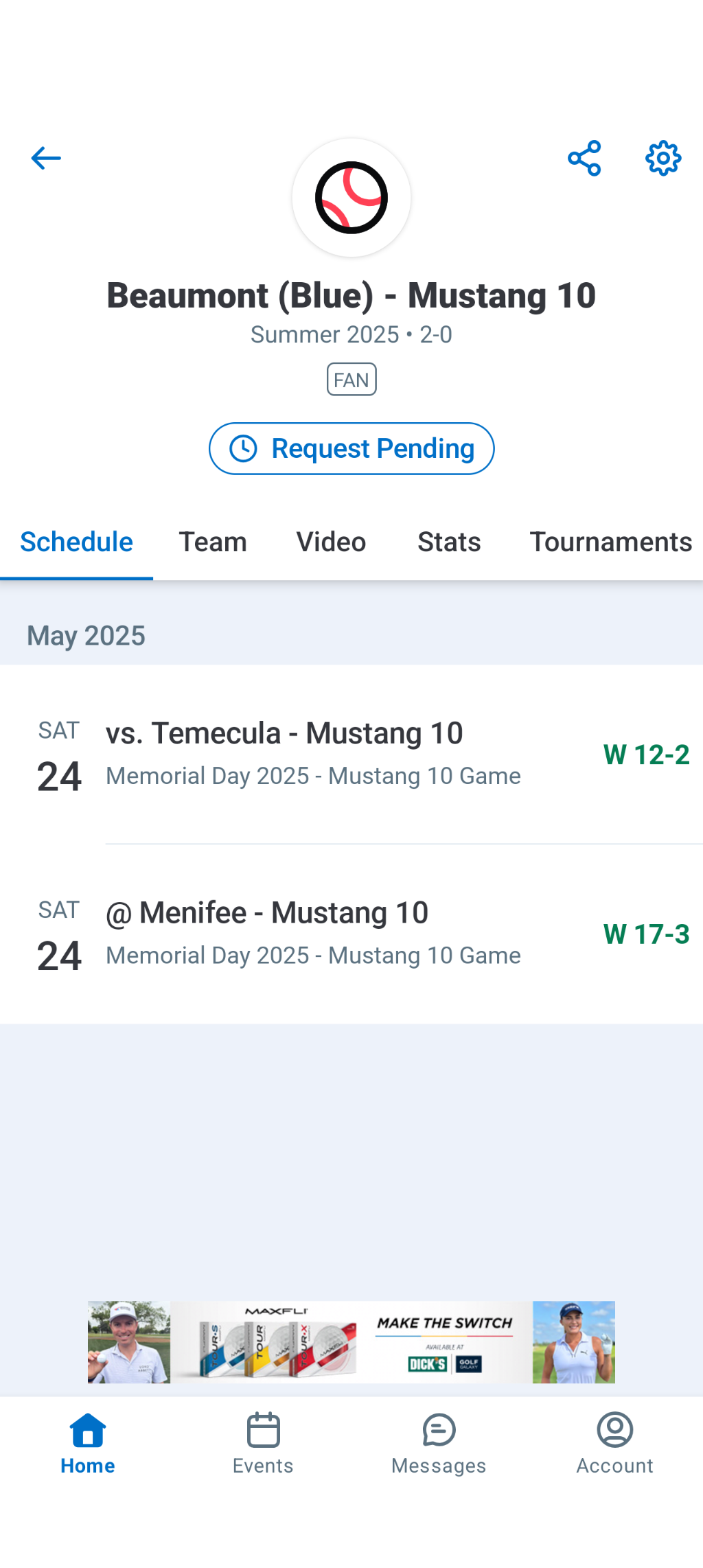The width and height of the screenshot is (703, 1568).
Task: Tap the FAN badge
Action: click(351, 380)
